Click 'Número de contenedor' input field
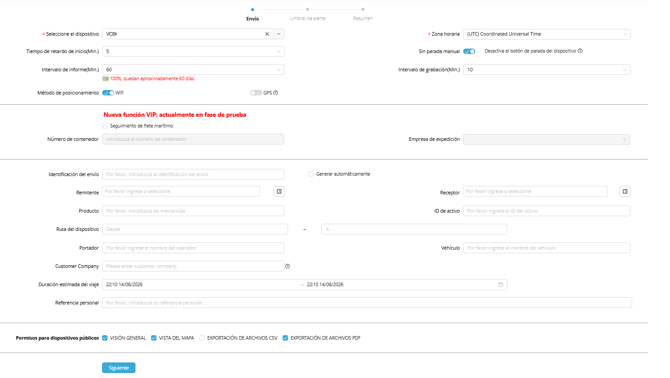Image resolution: width=670 pixels, height=378 pixels. (193, 139)
